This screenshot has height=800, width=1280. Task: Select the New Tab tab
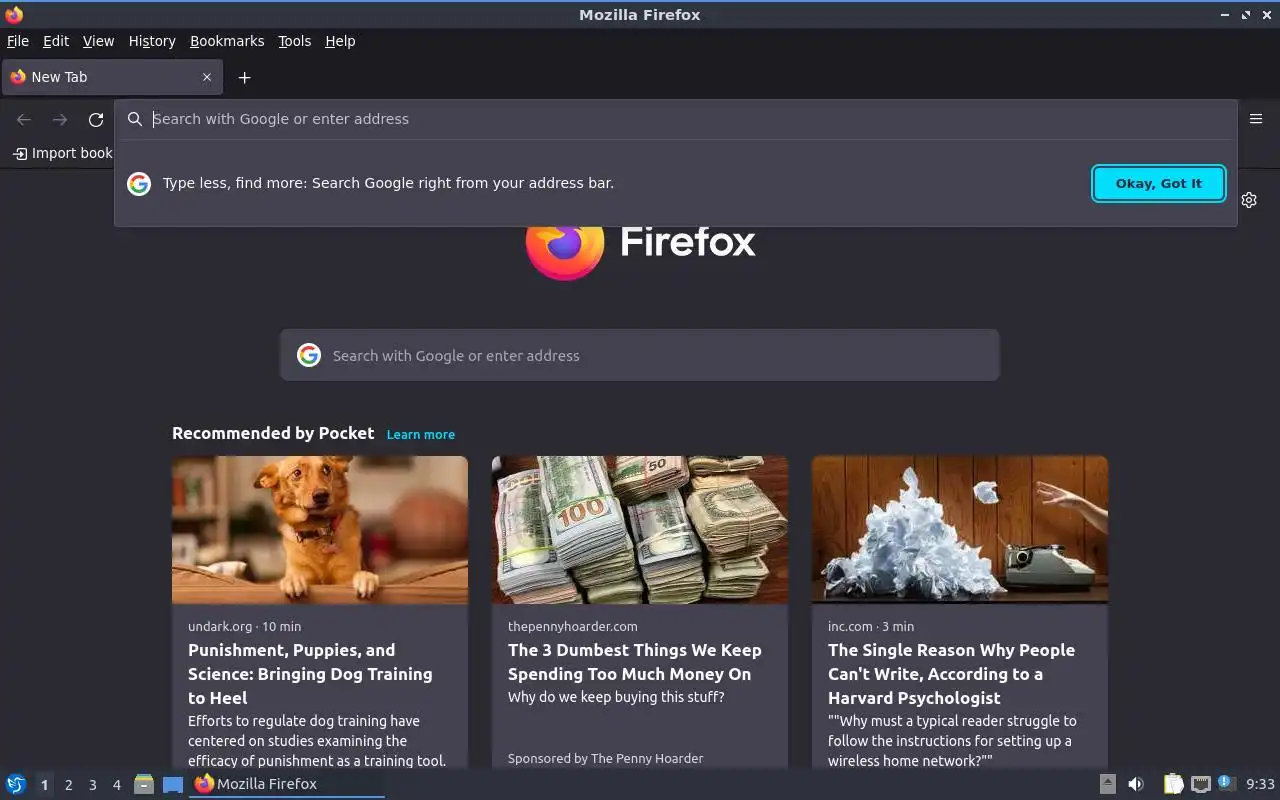pos(112,77)
